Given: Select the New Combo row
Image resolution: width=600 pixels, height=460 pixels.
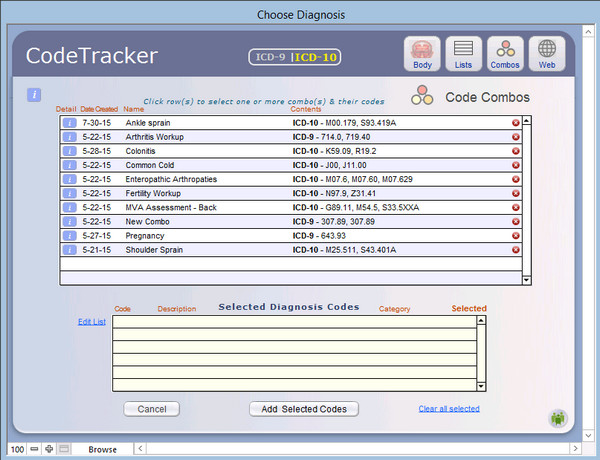Looking at the screenshot, I should [291, 222].
